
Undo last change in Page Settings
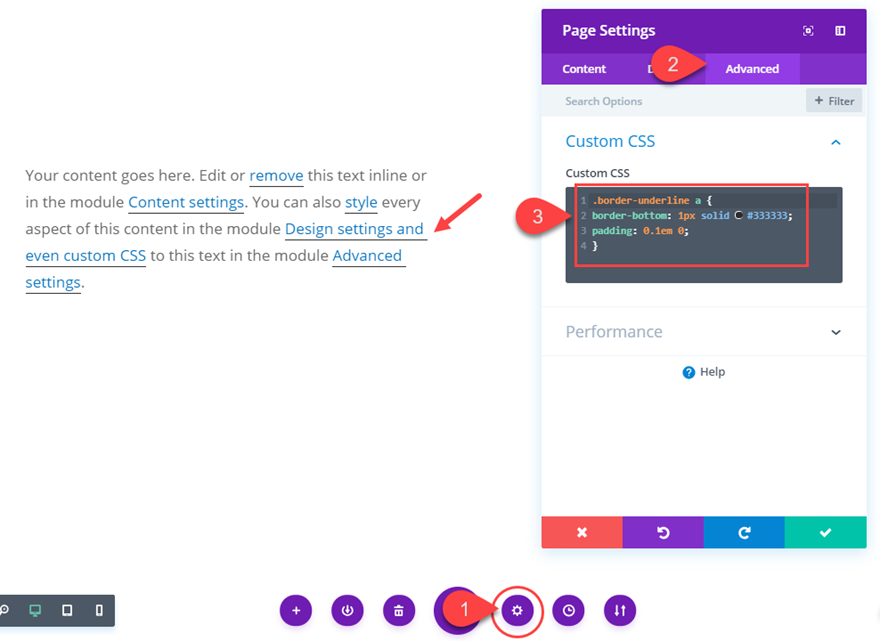[x=663, y=532]
